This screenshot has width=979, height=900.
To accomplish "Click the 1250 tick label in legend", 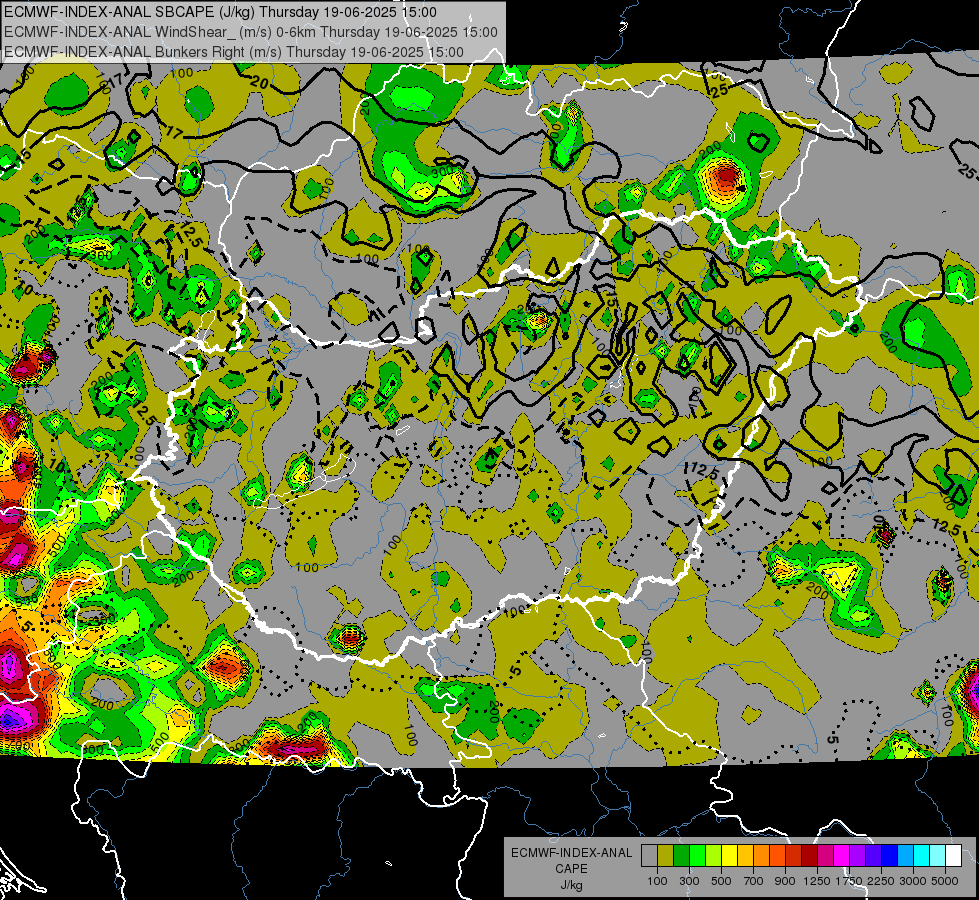I will click(817, 881).
